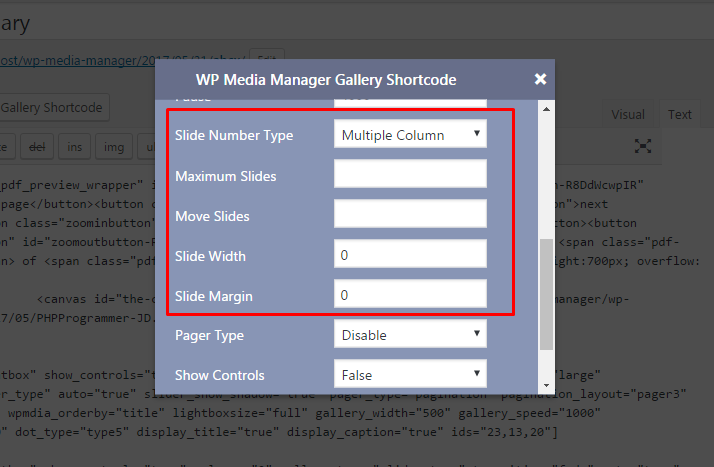Click the del quicktag button

click(37, 147)
